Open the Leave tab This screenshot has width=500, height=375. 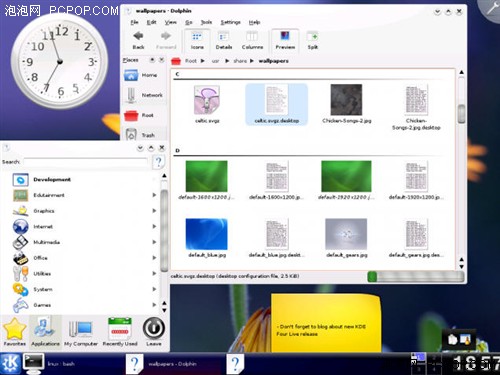click(154, 332)
